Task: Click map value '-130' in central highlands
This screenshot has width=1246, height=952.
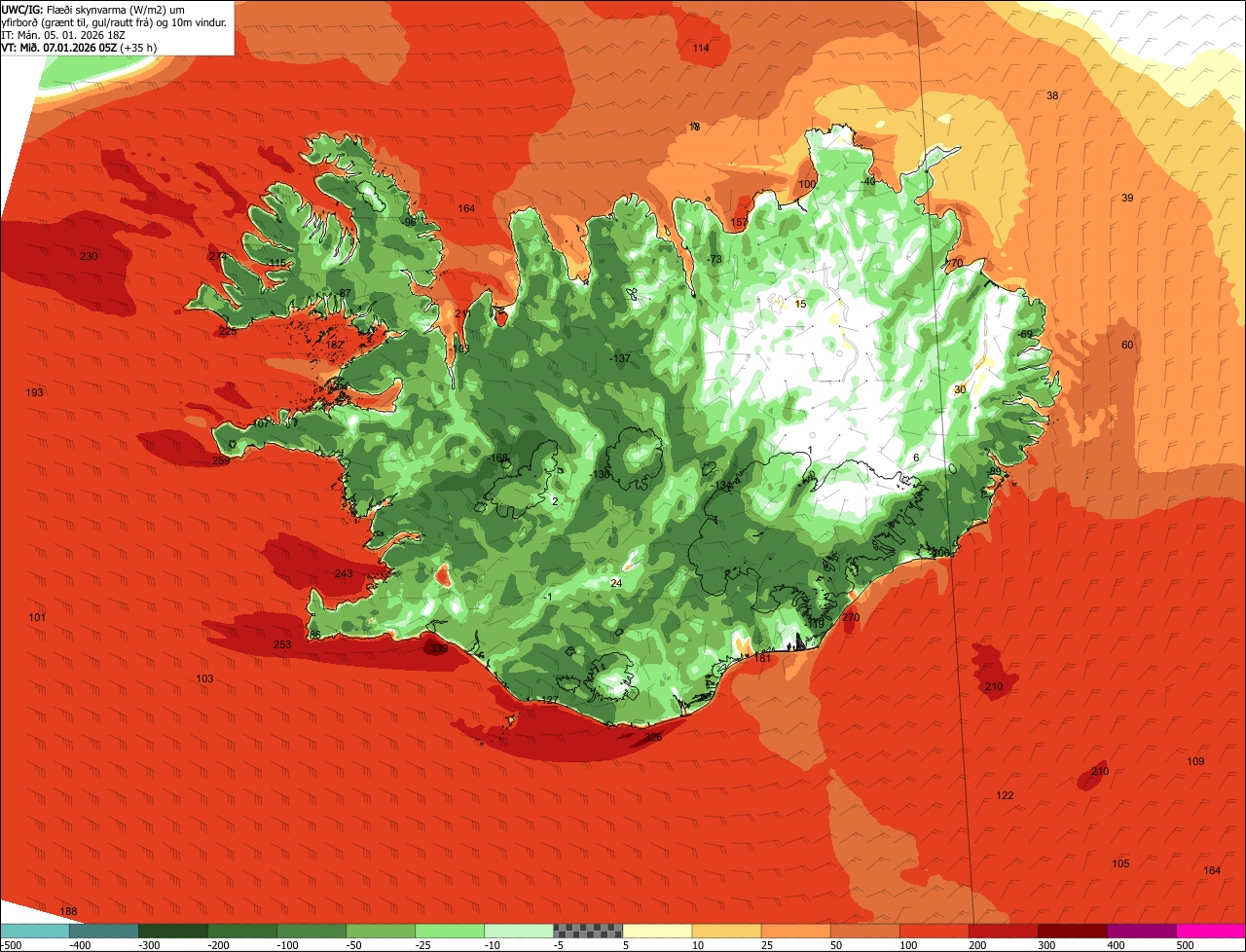Action: (x=601, y=474)
